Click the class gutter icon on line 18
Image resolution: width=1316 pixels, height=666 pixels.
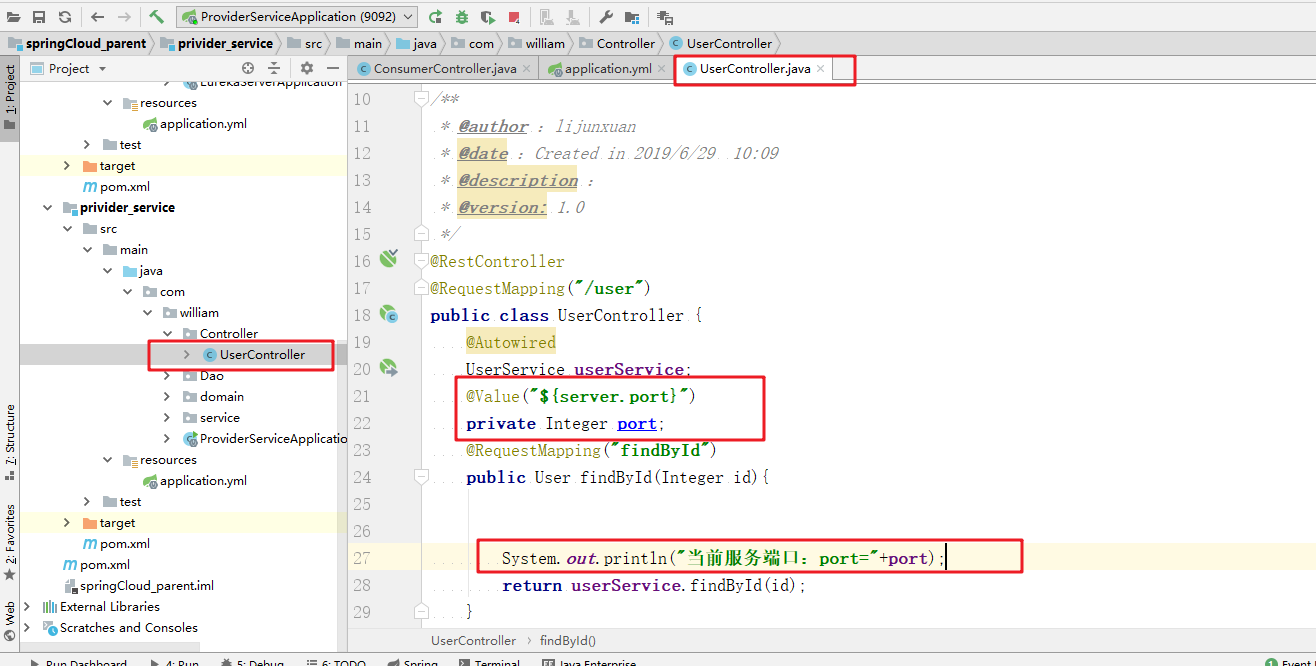[388, 314]
